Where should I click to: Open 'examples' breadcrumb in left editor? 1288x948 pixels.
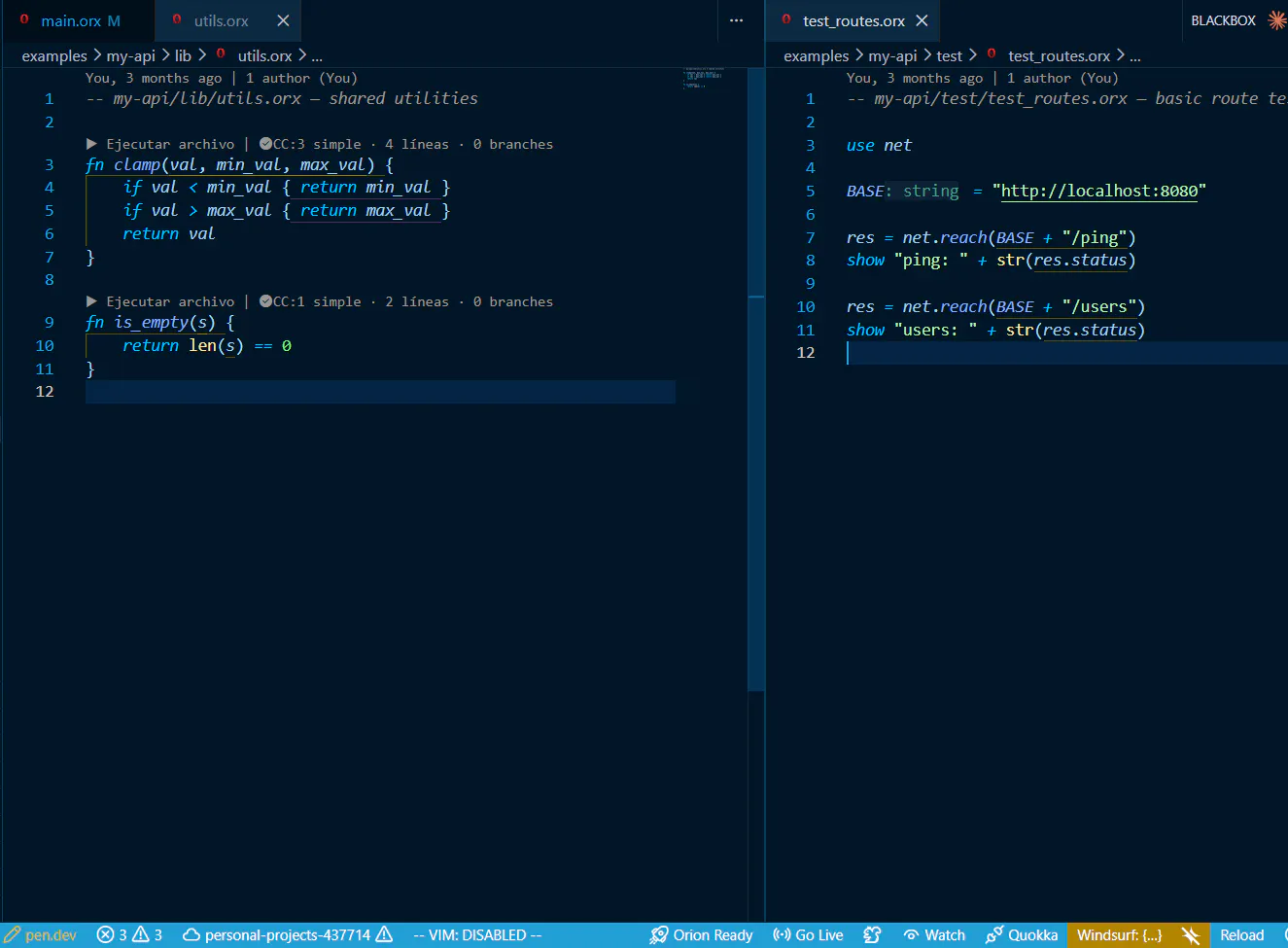pyautogui.click(x=54, y=56)
